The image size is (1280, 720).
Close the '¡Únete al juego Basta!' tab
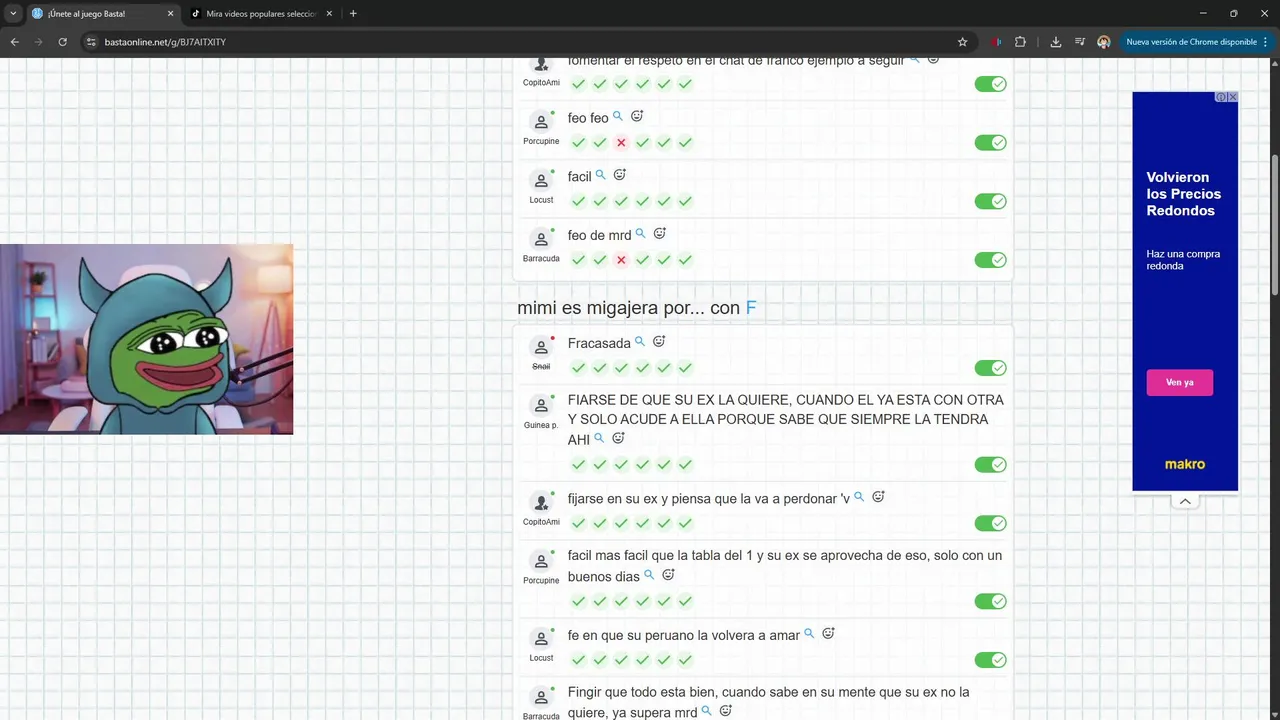click(170, 14)
